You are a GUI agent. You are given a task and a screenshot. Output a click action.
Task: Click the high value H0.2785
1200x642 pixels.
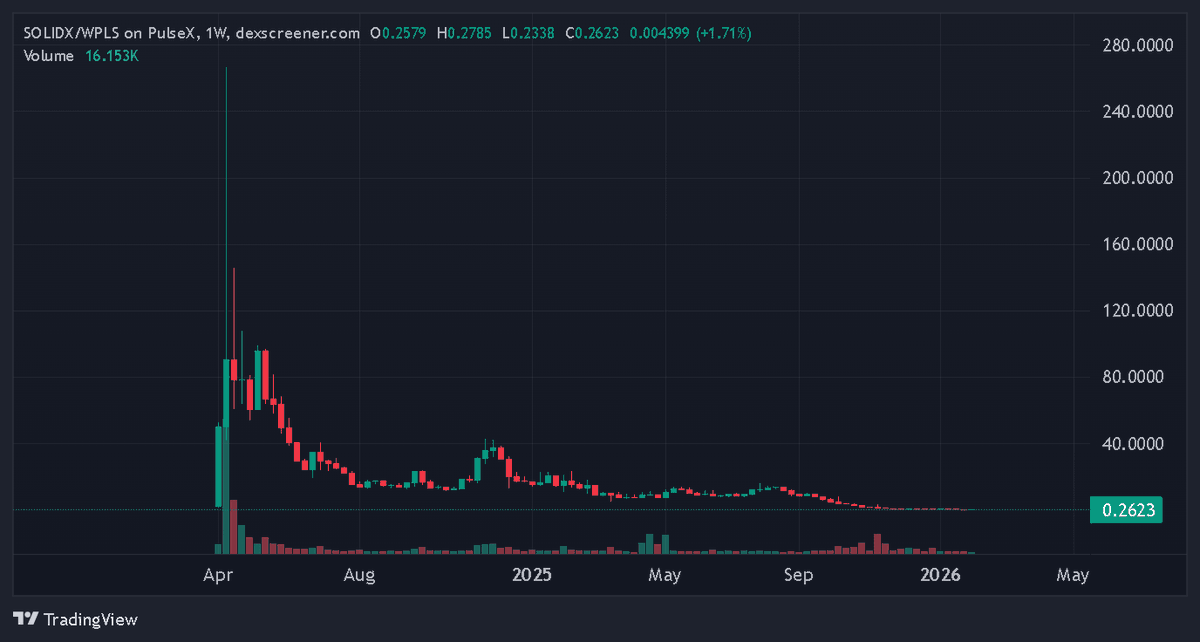[x=463, y=33]
